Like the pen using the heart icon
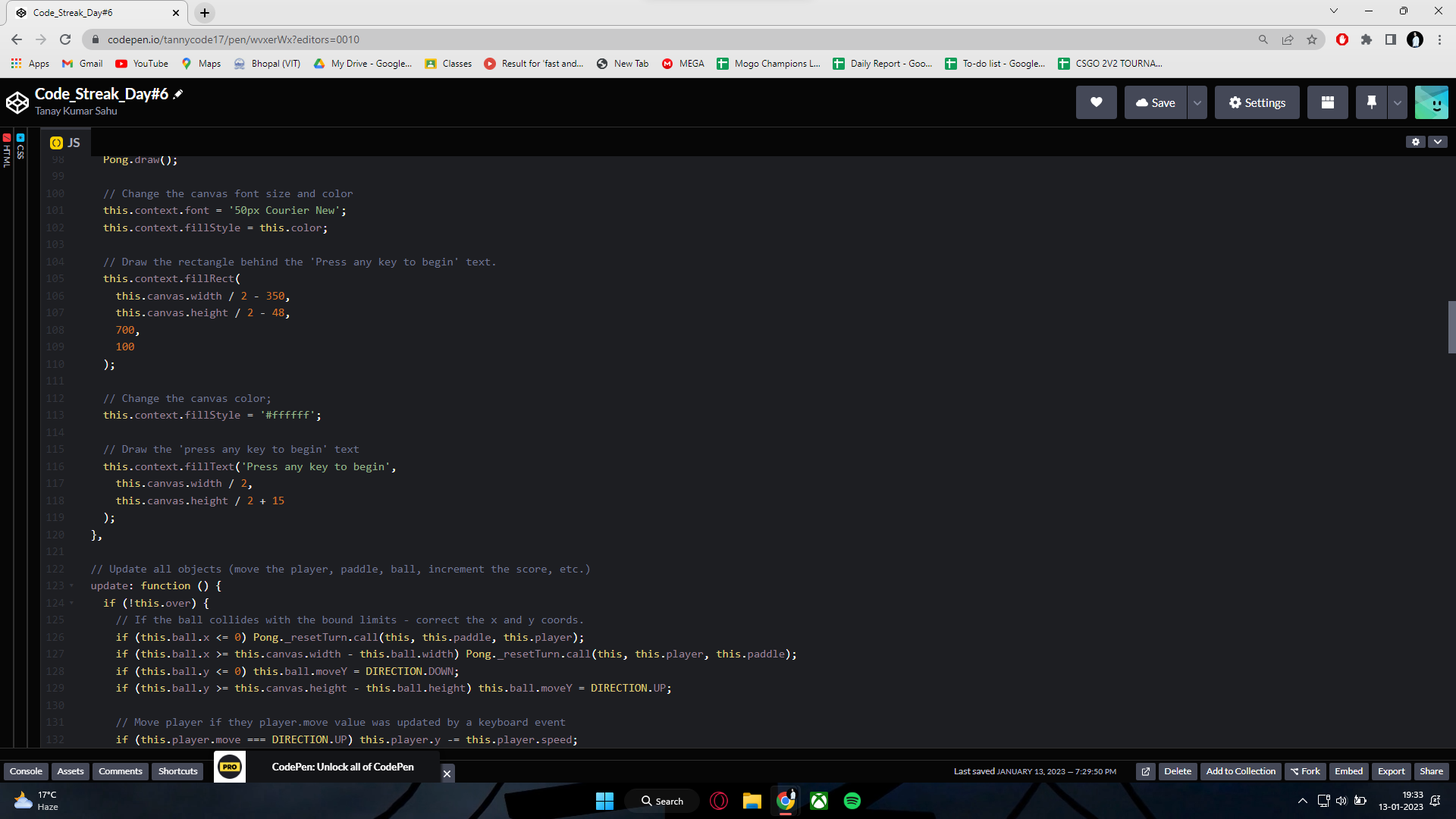Viewport: 1456px width, 819px height. click(1095, 102)
